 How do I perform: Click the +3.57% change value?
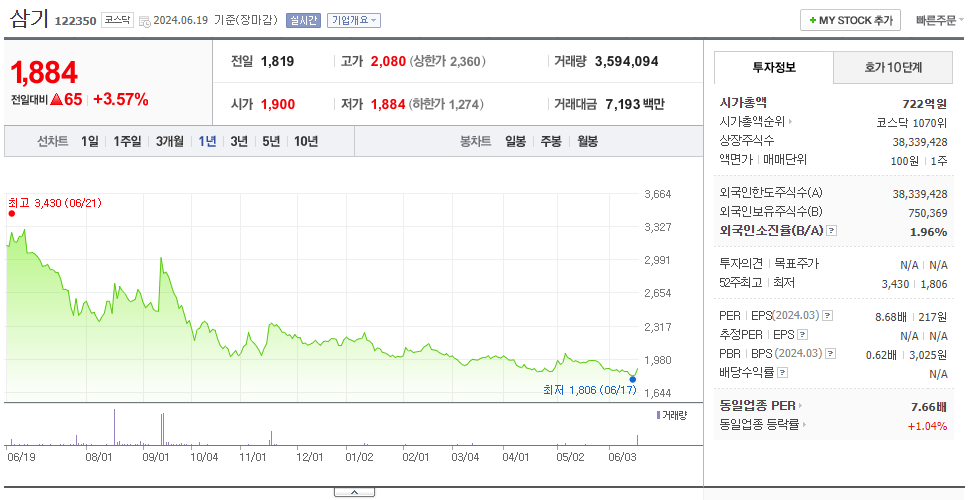tap(121, 99)
